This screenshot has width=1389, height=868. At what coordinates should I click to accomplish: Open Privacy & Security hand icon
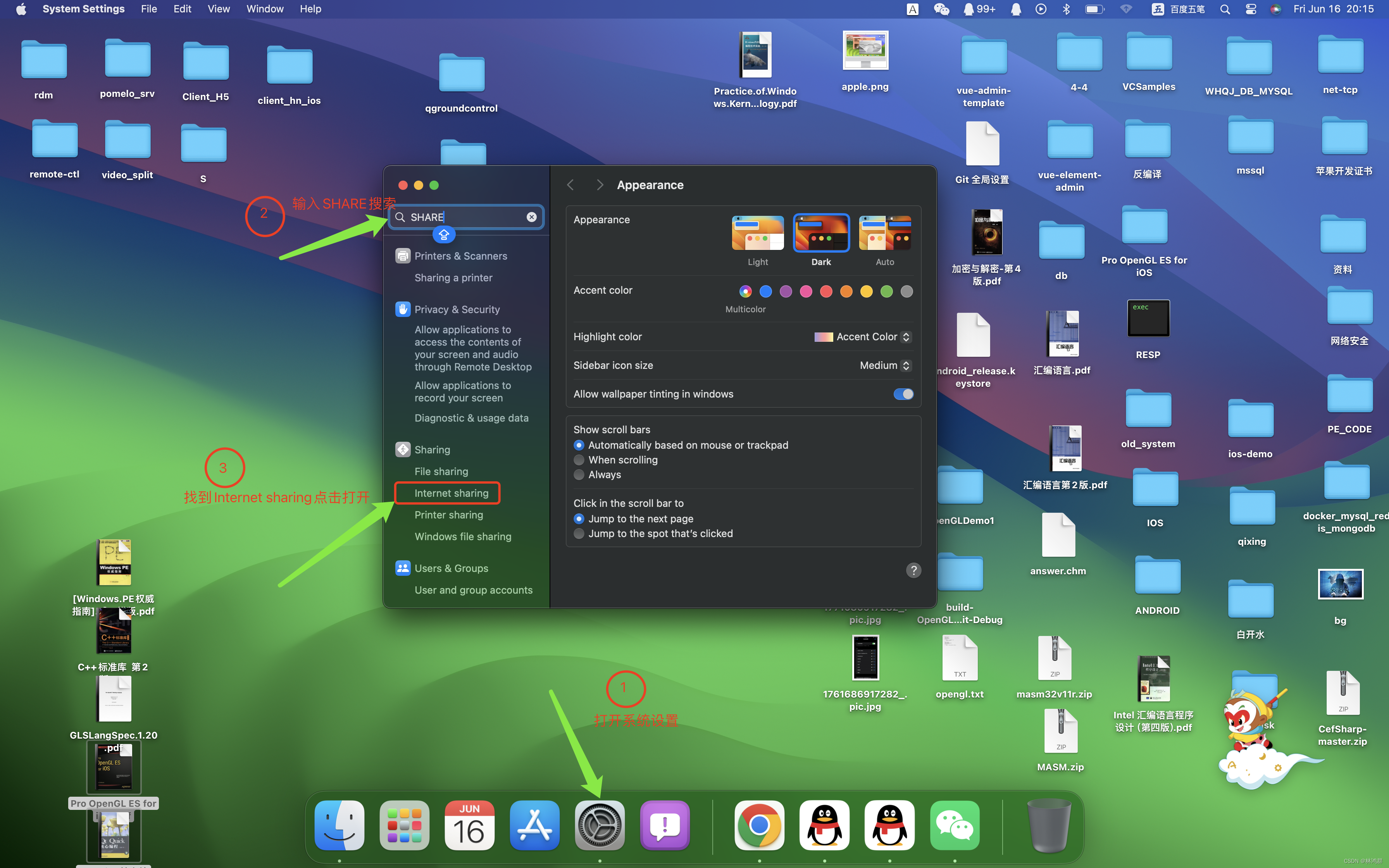(x=403, y=310)
